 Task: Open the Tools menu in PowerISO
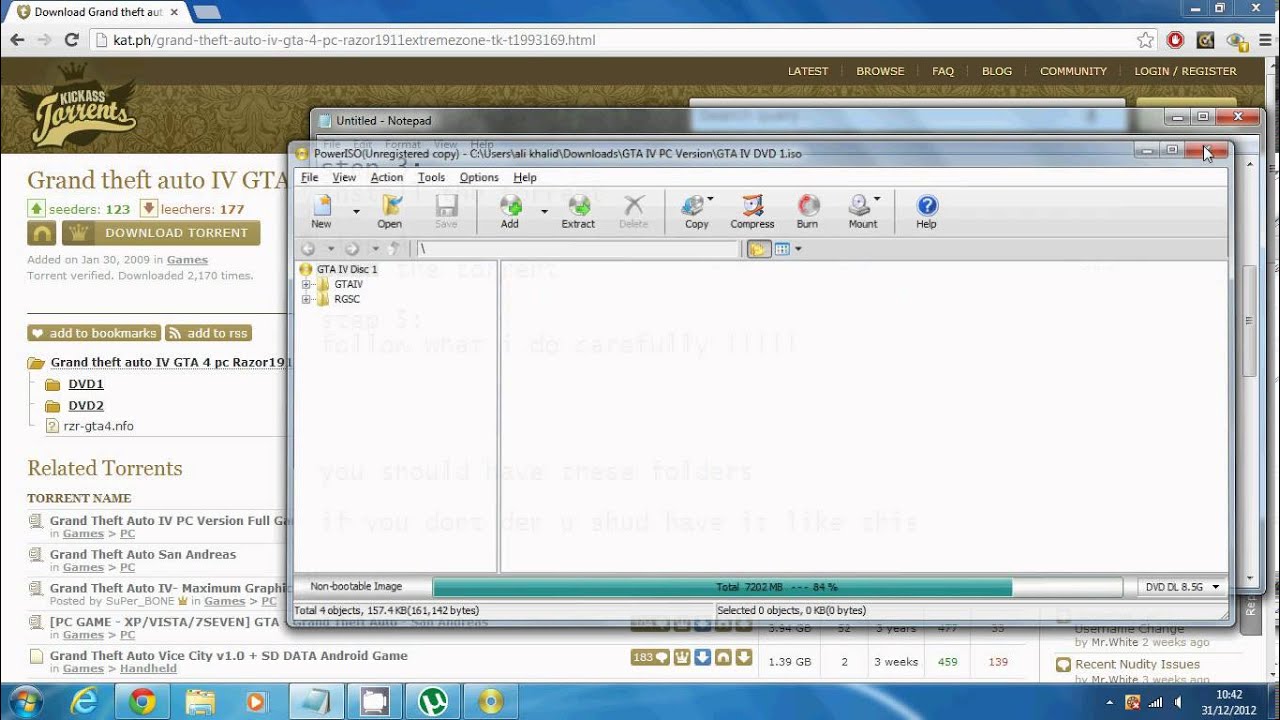pos(431,177)
